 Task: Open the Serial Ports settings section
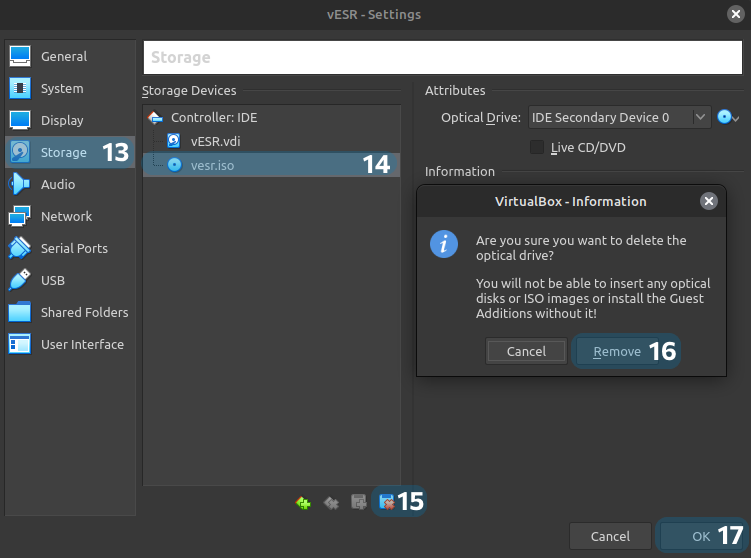74,248
